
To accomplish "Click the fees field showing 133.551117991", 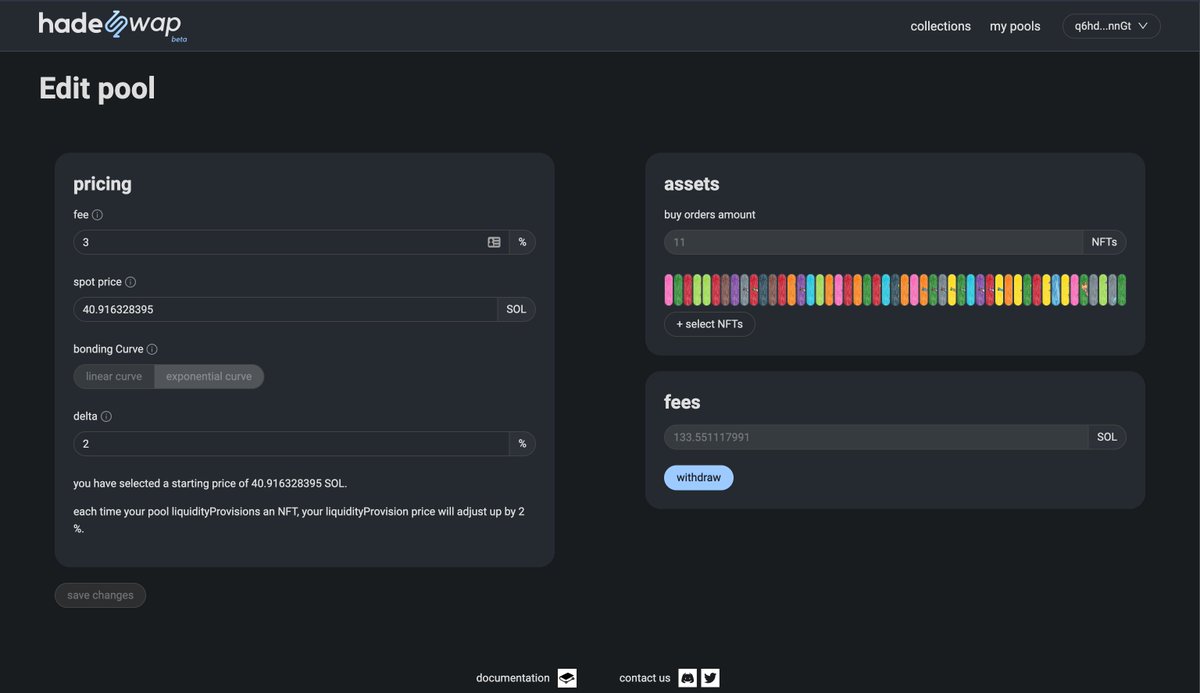I will tap(876, 437).
